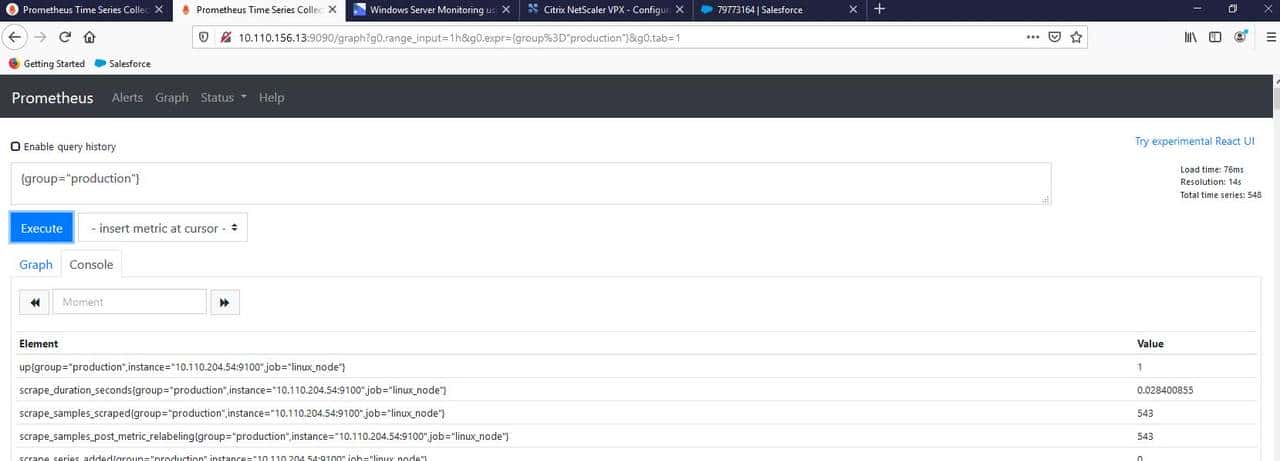Open 'insert metric at cursor' dropdown

pyautogui.click(x=163, y=228)
